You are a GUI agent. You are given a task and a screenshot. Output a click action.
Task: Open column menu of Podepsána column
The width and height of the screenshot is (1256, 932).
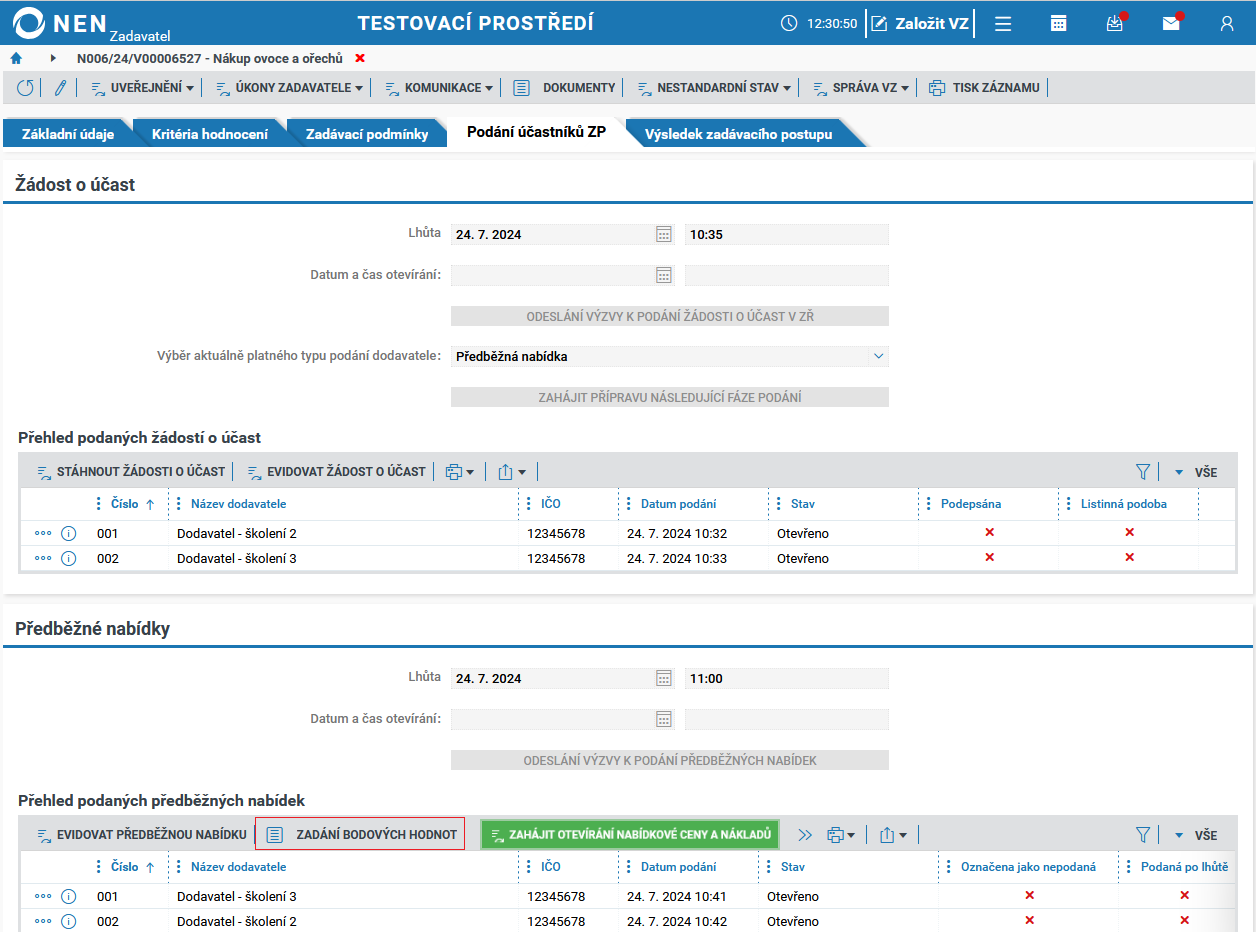tap(929, 504)
